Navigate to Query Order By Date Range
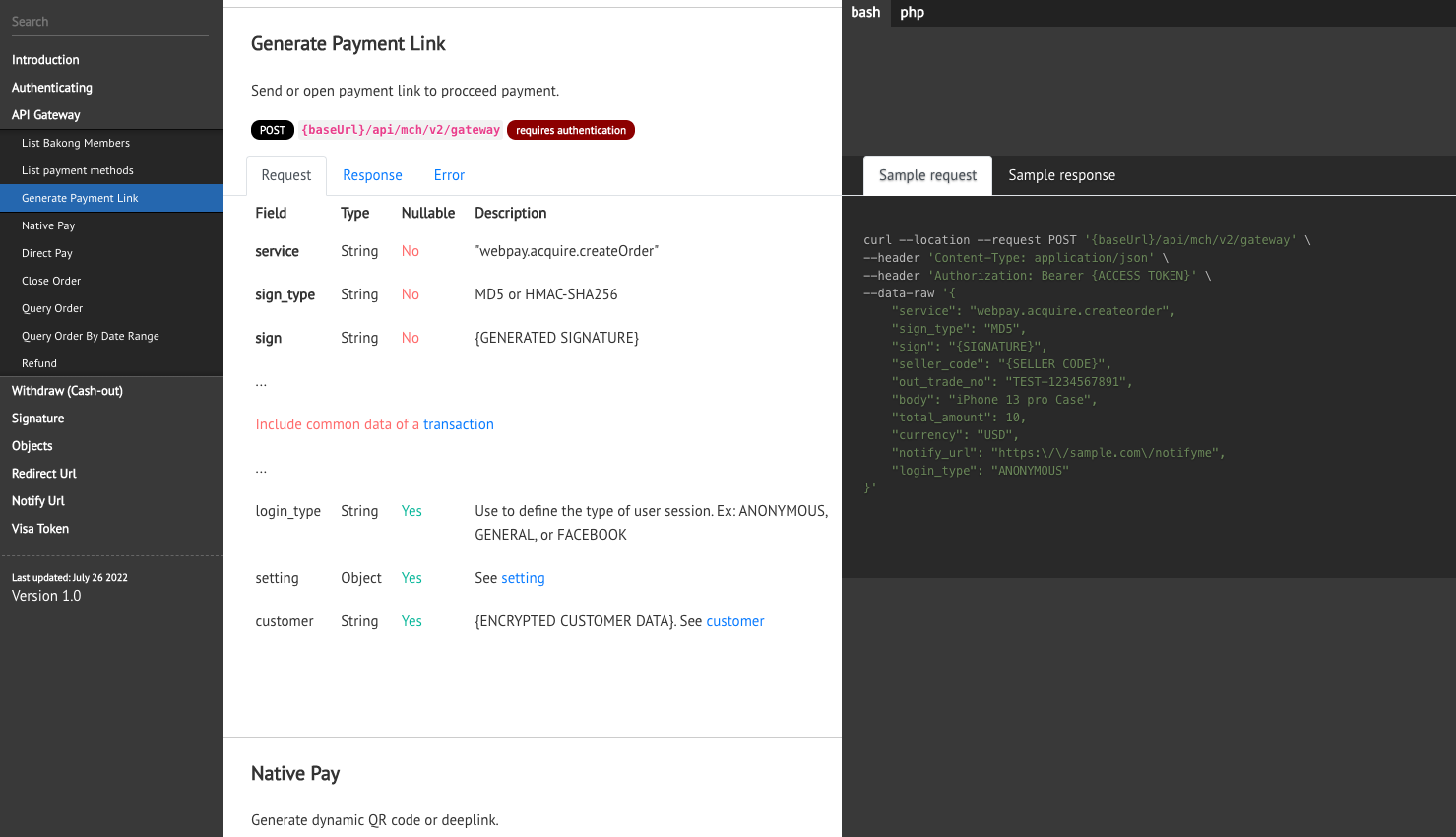The image size is (1456, 837). tap(91, 336)
